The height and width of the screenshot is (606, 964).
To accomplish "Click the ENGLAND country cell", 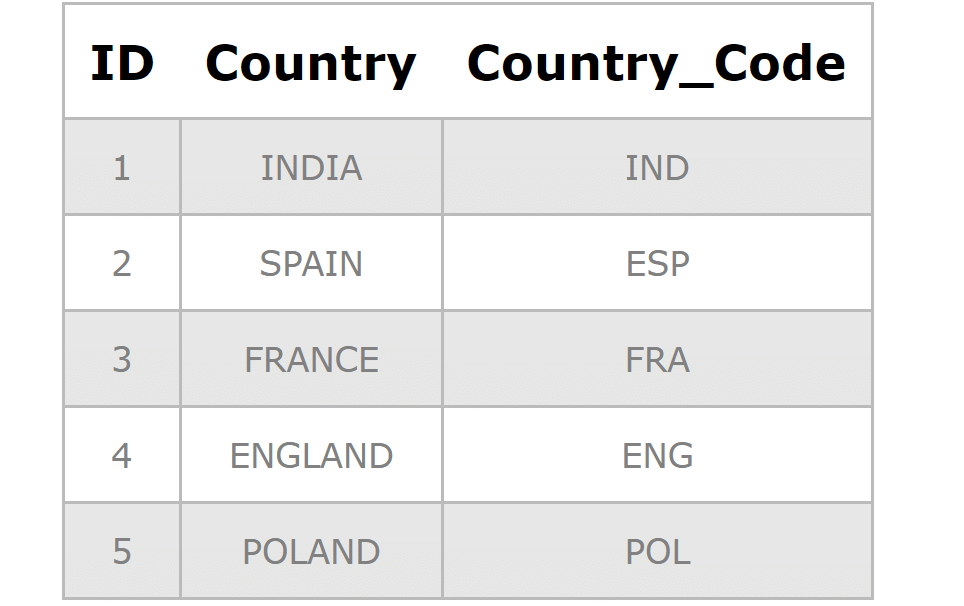I will click(x=311, y=456).
